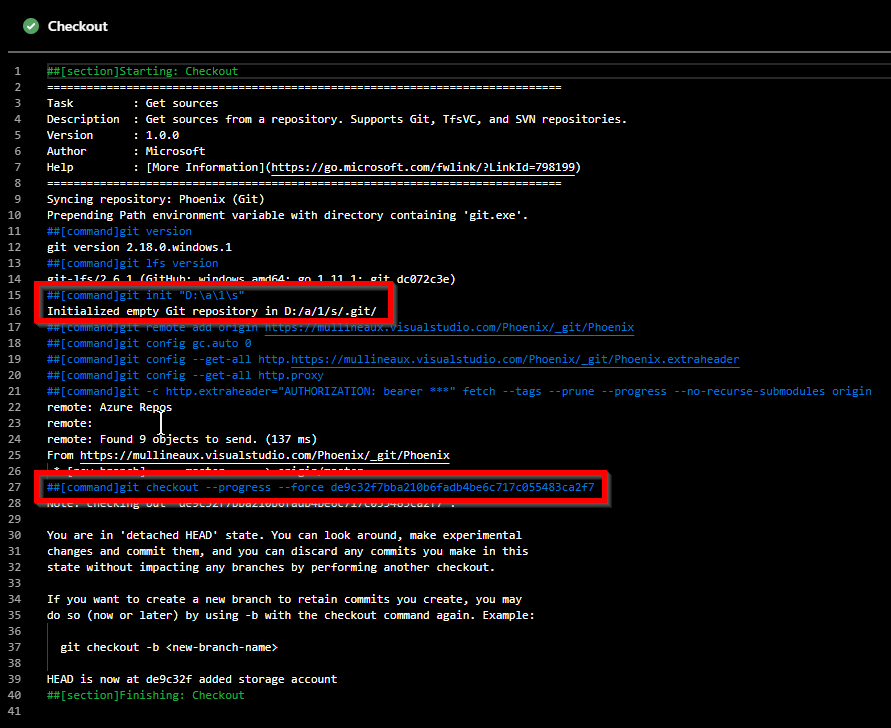Image resolution: width=891 pixels, height=728 pixels.
Task: Select the git checkout --progress --force line
Action: [x=320, y=487]
